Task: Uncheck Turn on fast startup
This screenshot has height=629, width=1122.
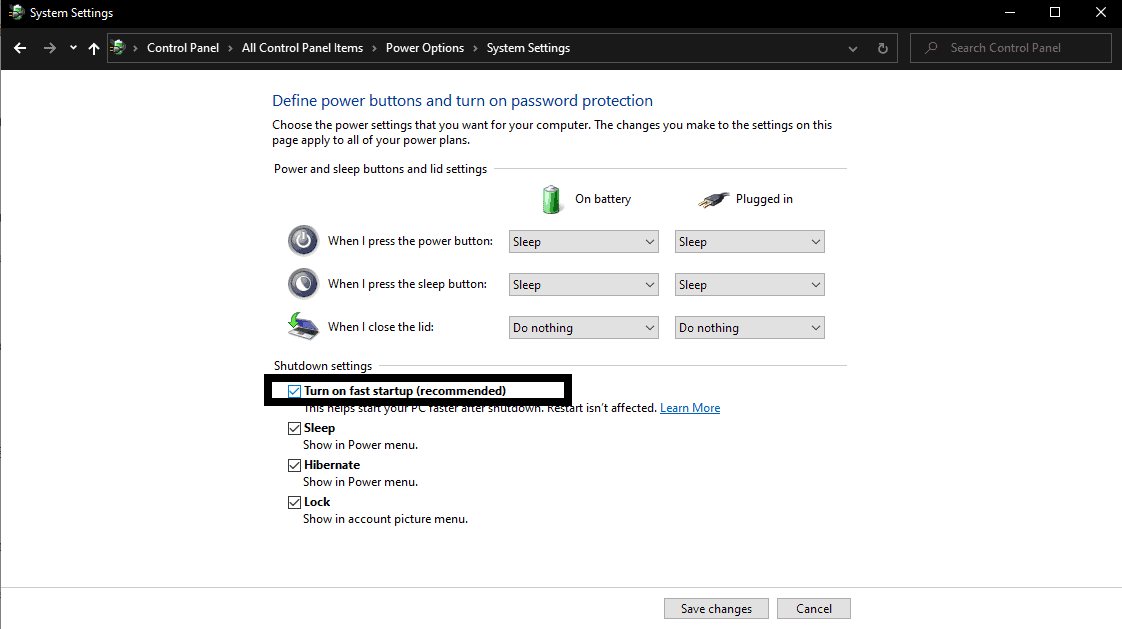Action: [295, 390]
